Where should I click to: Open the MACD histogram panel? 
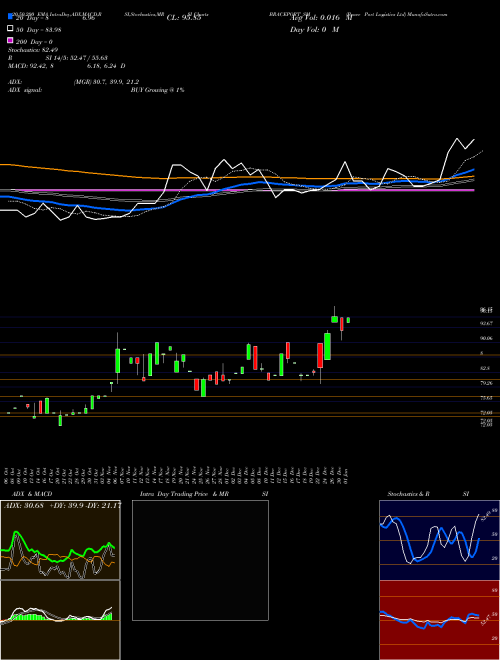[x=60, y=620]
